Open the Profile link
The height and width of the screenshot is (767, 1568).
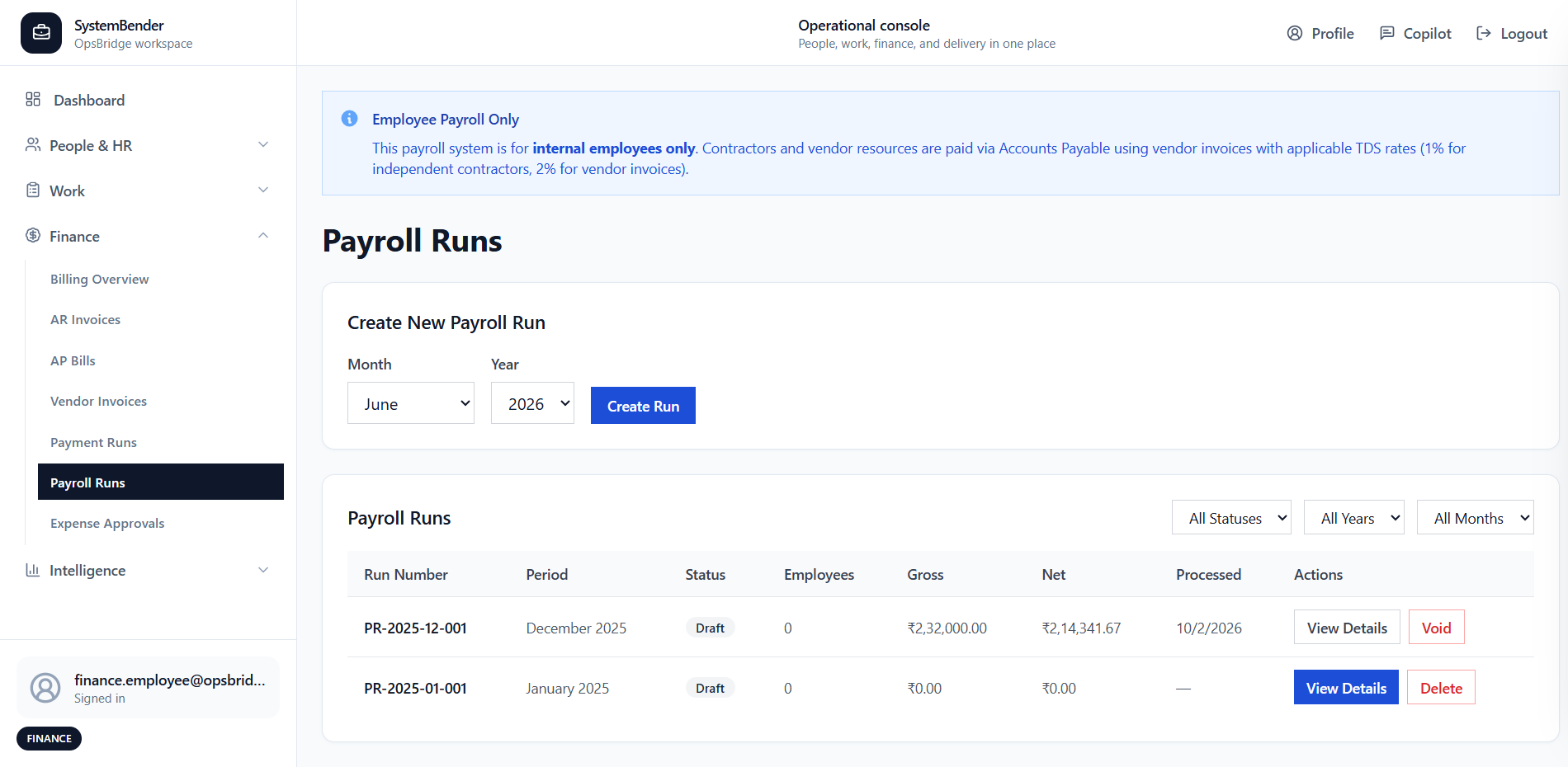tap(1320, 33)
